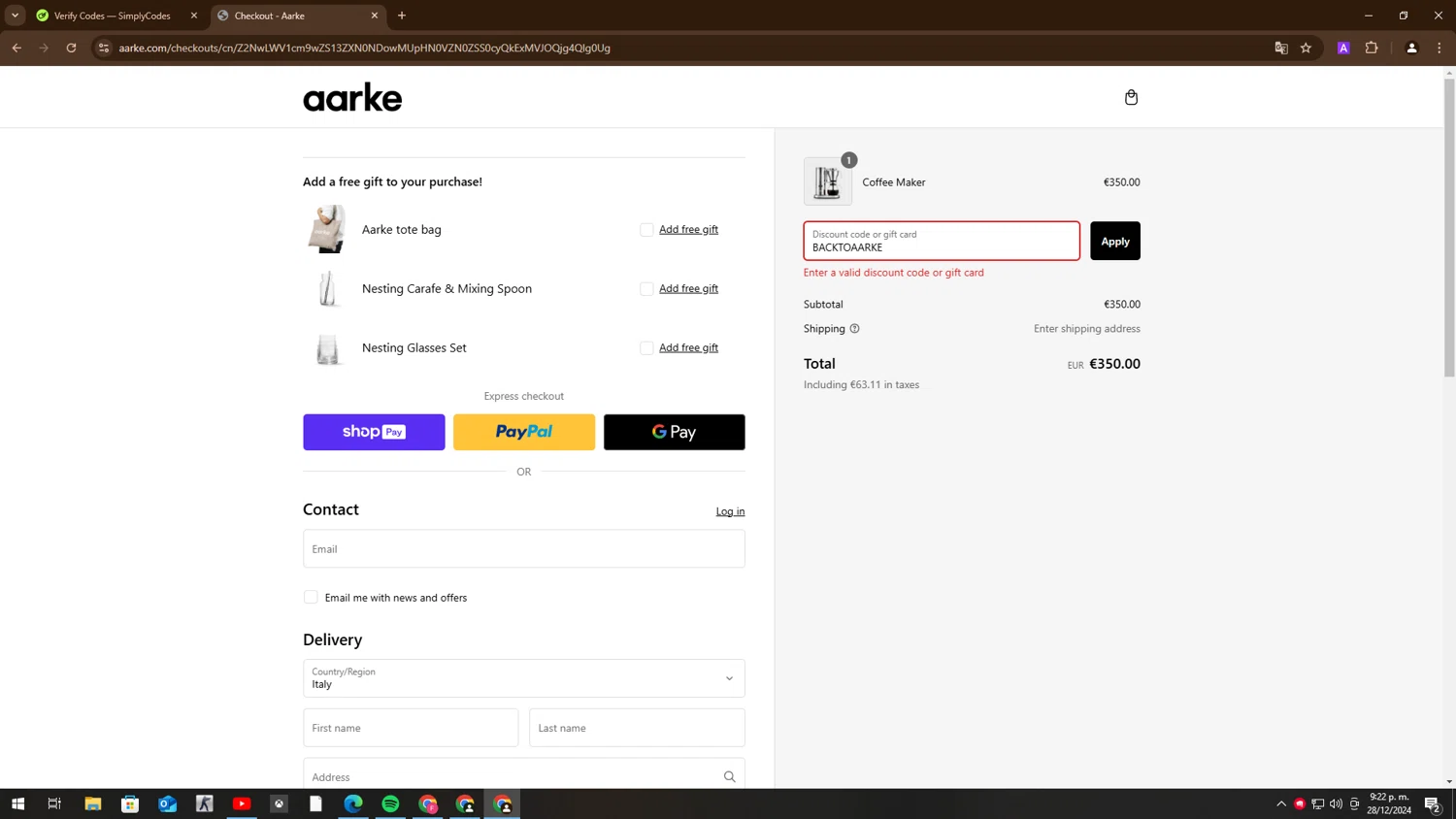The image size is (1456, 819).
Task: Click the discount code input field
Action: coord(942,241)
